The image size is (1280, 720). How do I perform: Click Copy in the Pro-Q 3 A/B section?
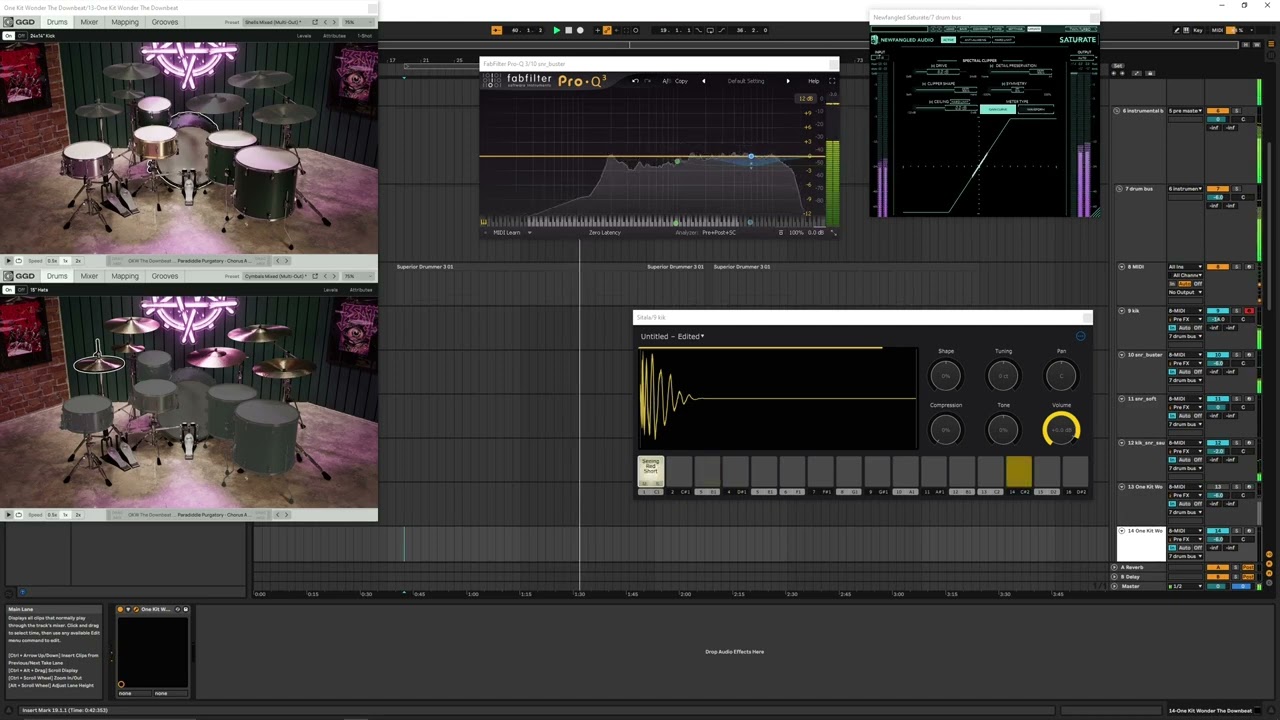click(681, 81)
